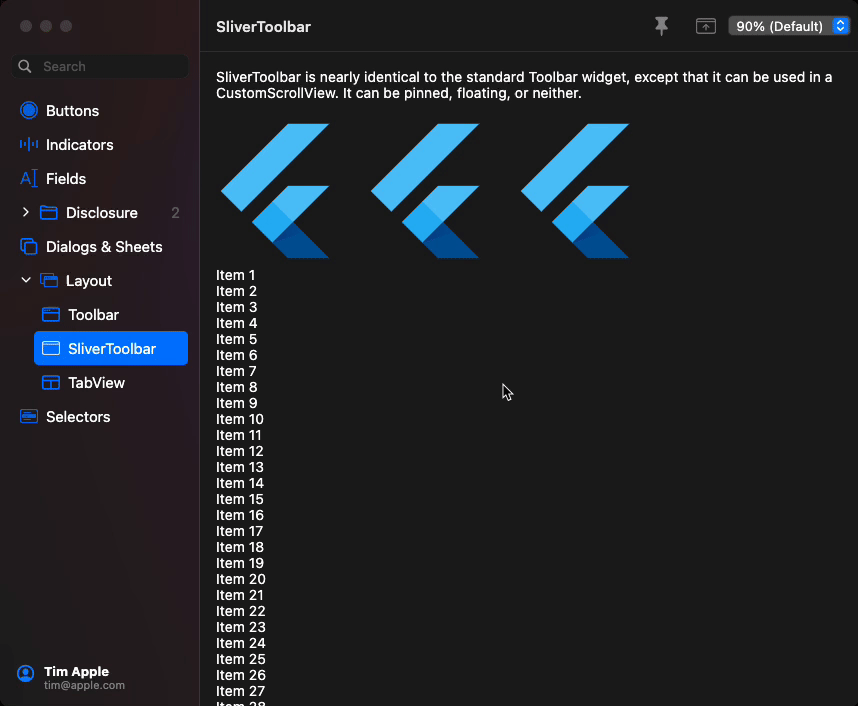Viewport: 858px width, 706px height.
Task: Click list entry Item 5
Action: [x=236, y=339]
